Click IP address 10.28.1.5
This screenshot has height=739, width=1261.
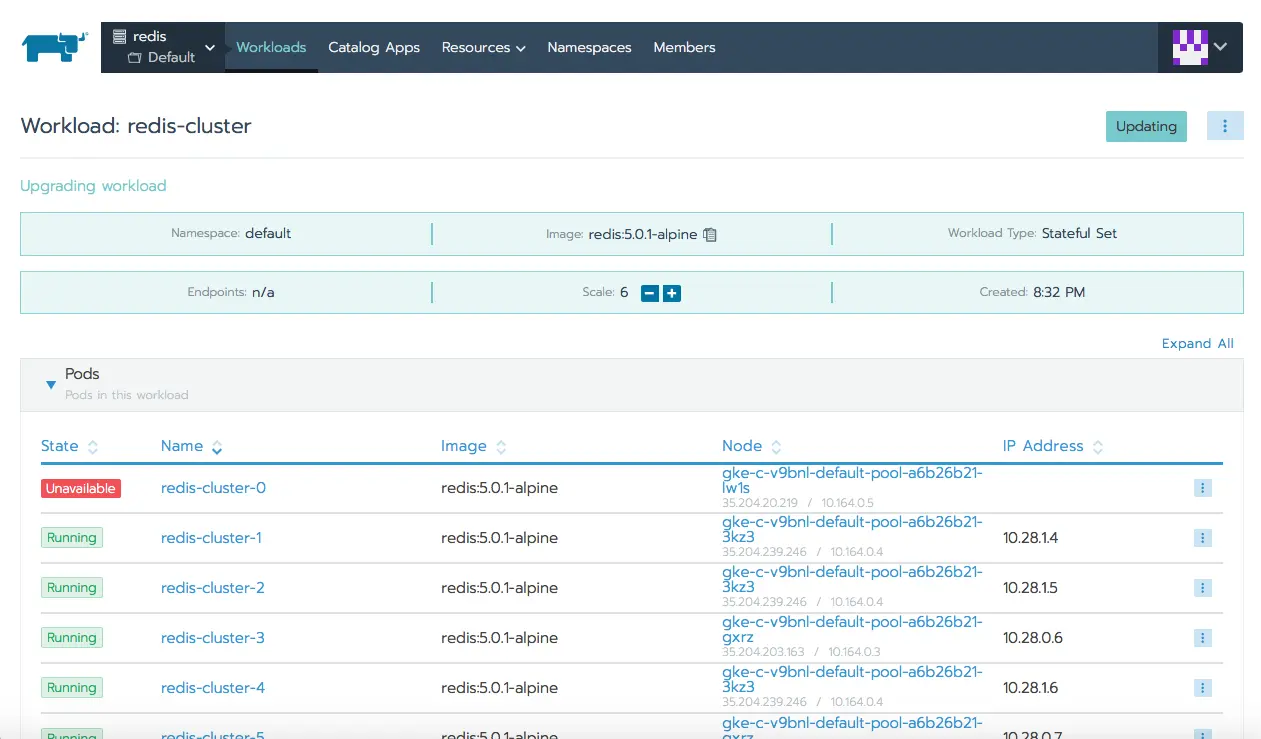[1030, 588]
